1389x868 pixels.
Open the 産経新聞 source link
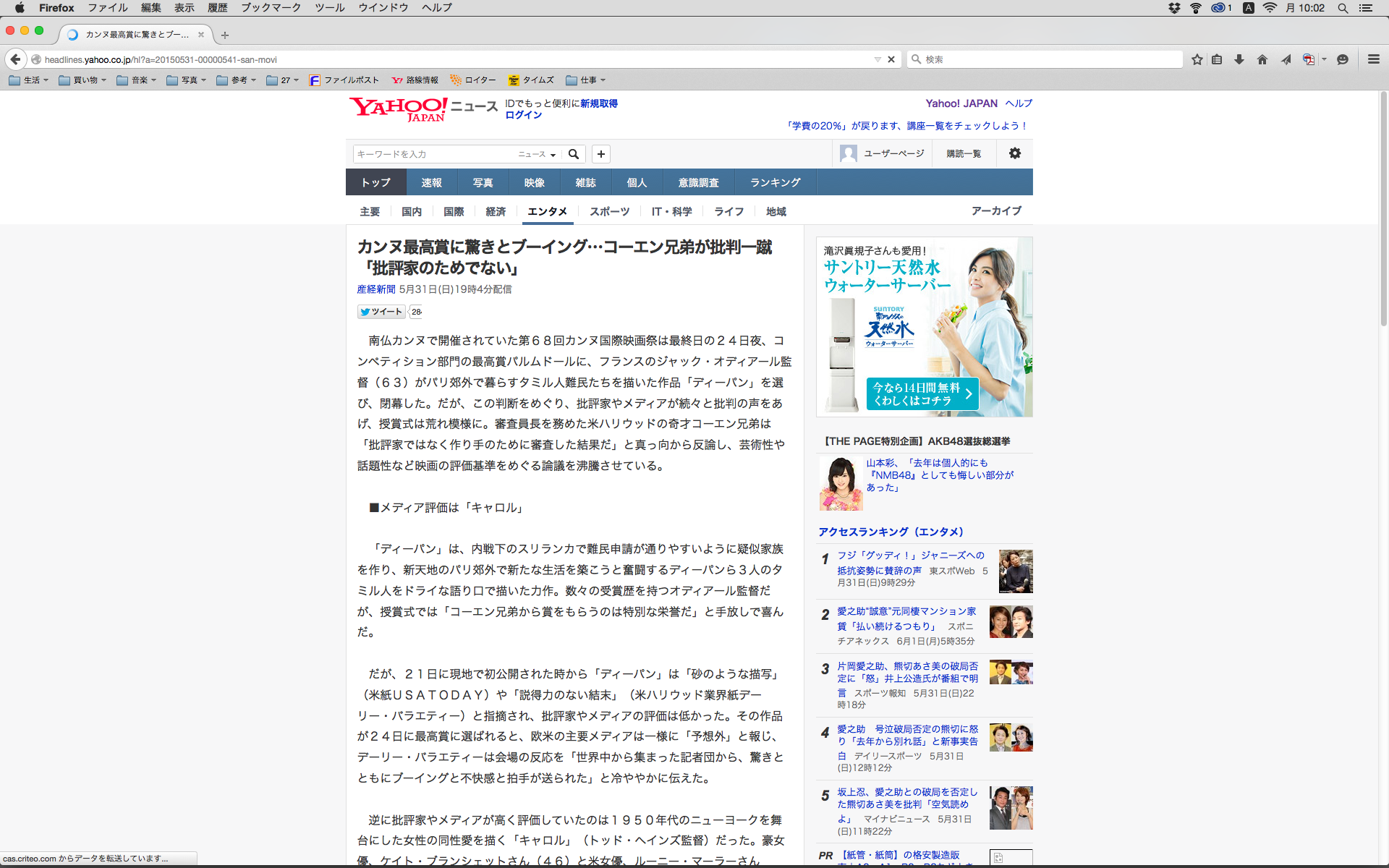click(x=375, y=289)
